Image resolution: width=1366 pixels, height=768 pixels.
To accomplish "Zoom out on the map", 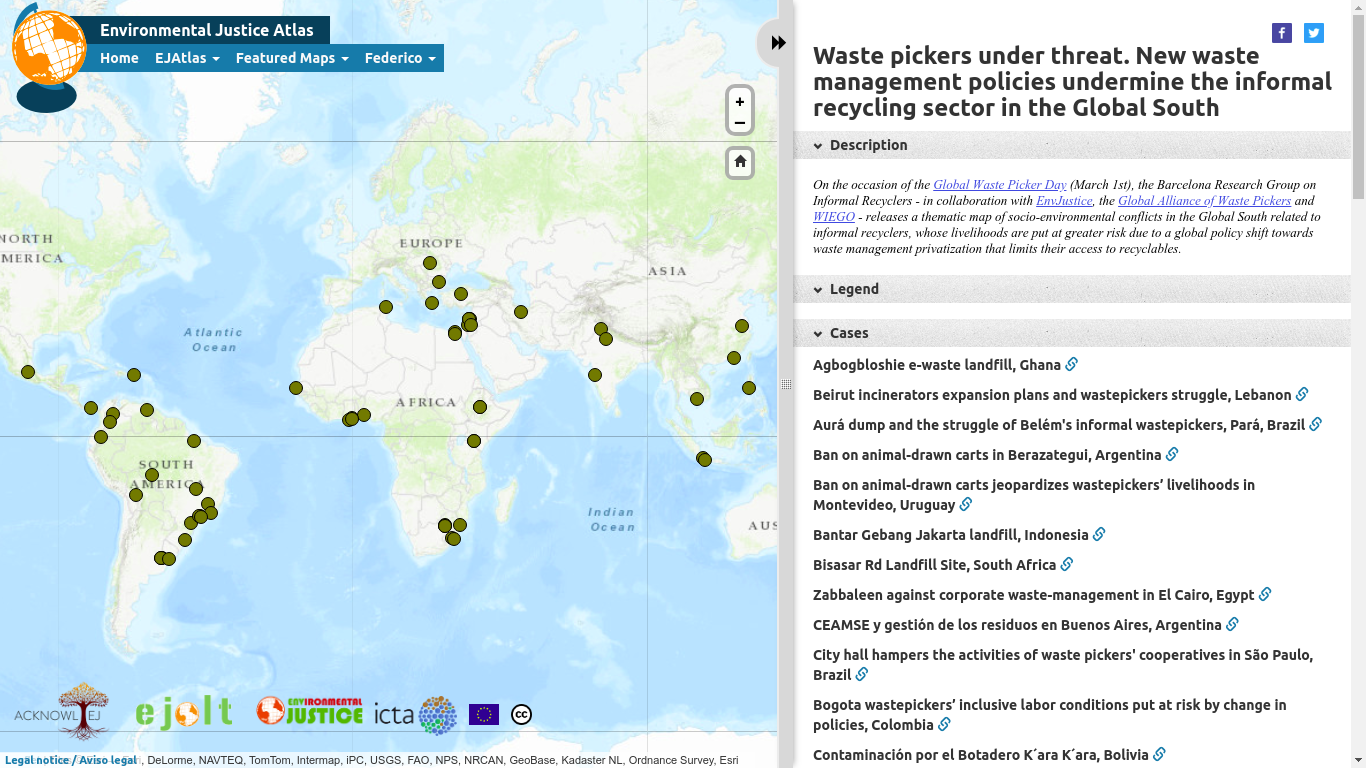I will tap(739, 124).
